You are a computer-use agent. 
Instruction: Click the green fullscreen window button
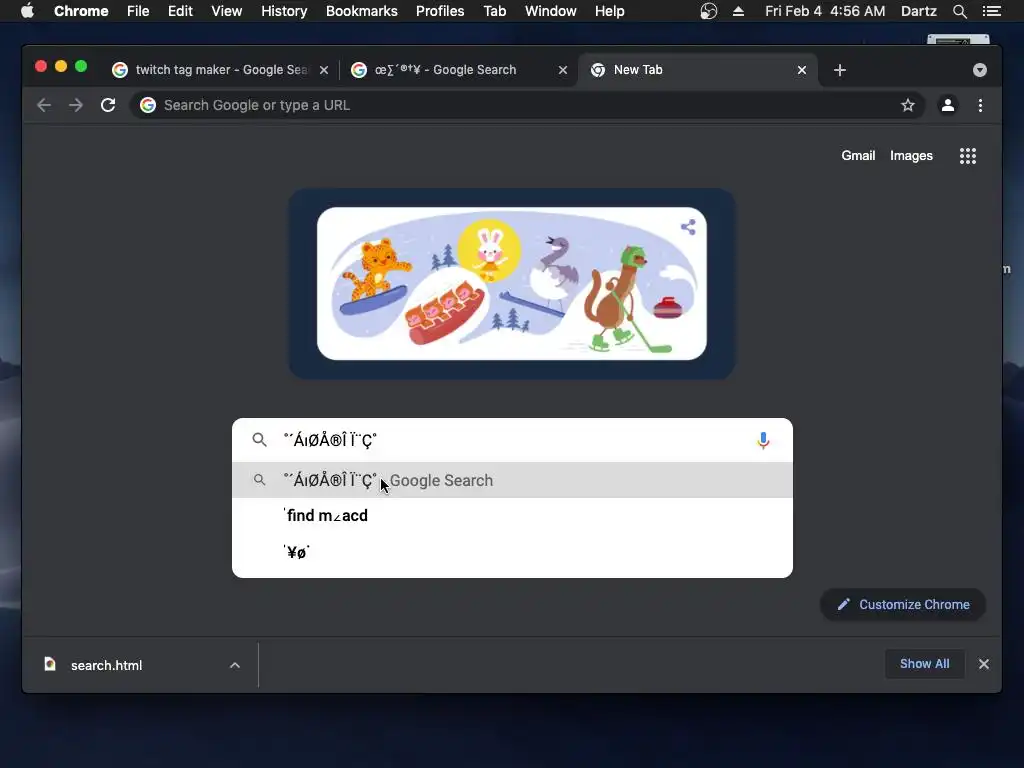[81, 66]
